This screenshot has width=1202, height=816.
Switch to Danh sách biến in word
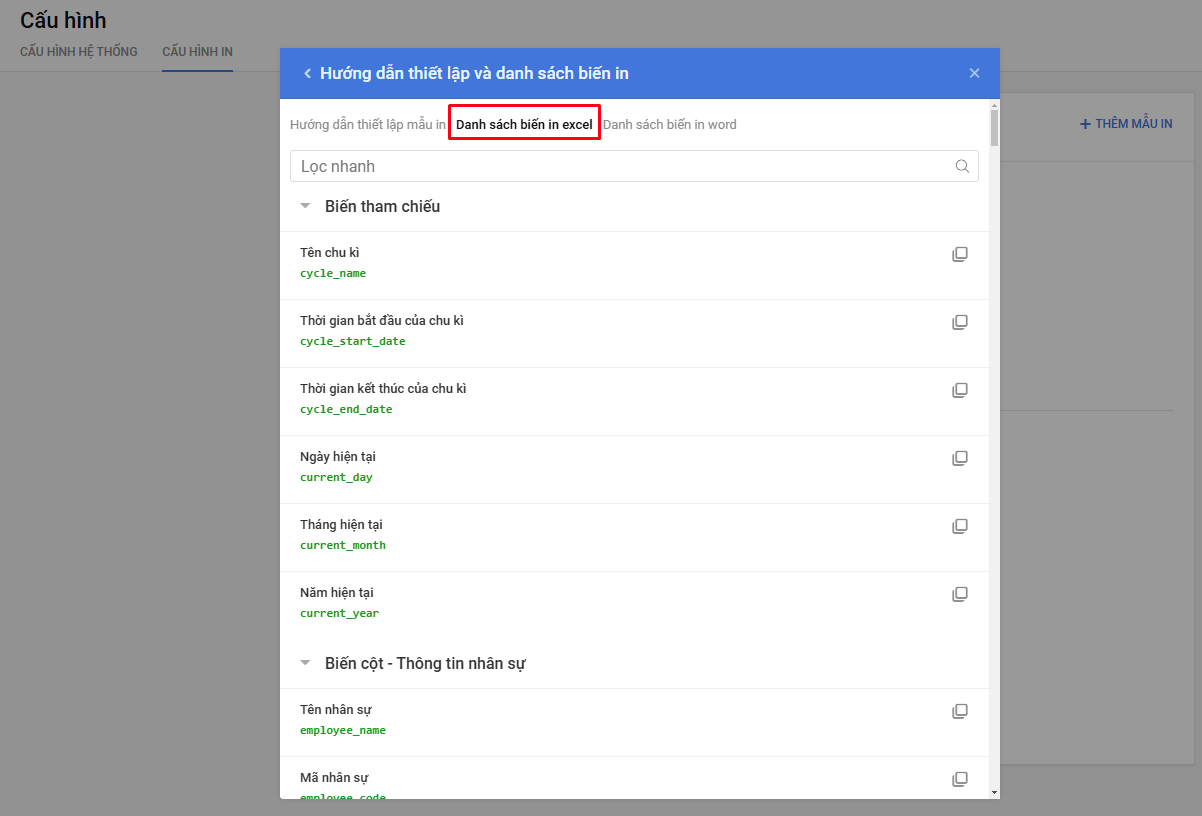tap(670, 124)
